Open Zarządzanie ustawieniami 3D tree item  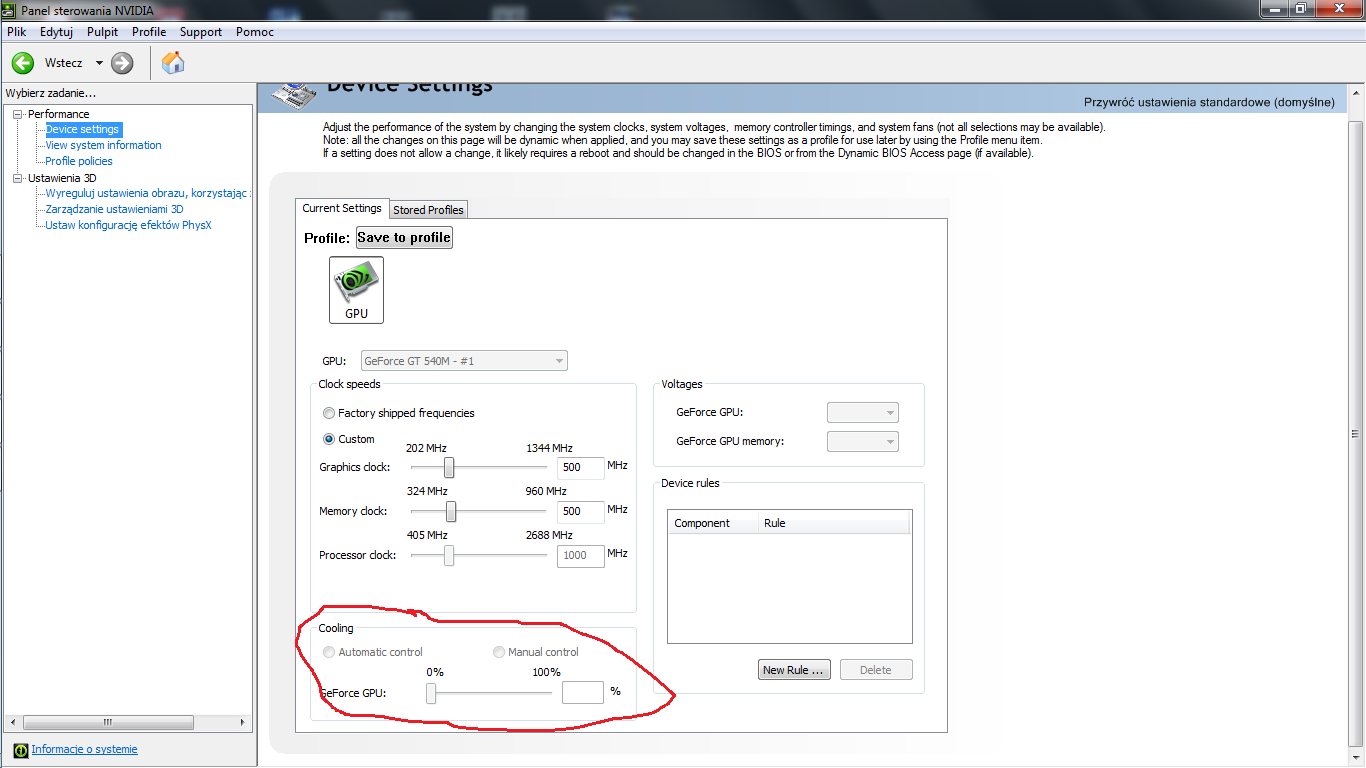click(x=114, y=210)
